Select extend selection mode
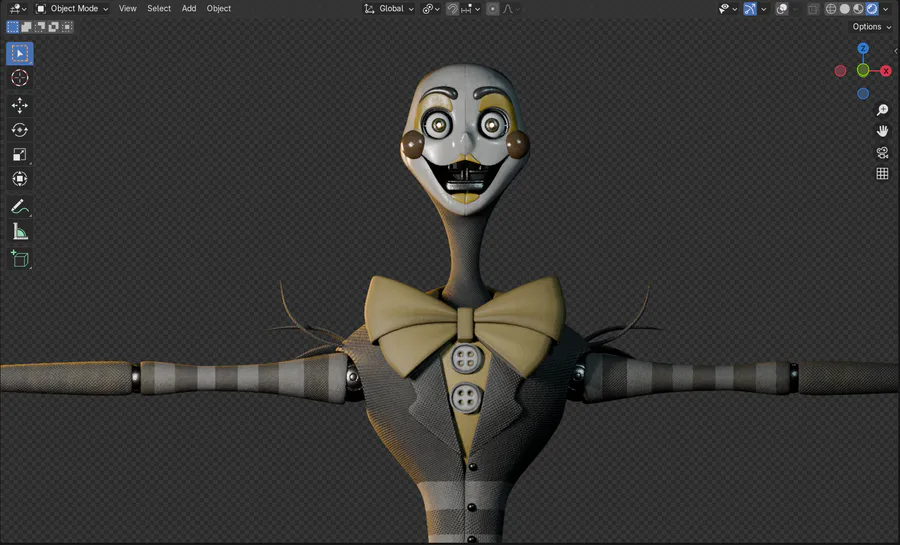This screenshot has height=545, width=900. point(26,27)
